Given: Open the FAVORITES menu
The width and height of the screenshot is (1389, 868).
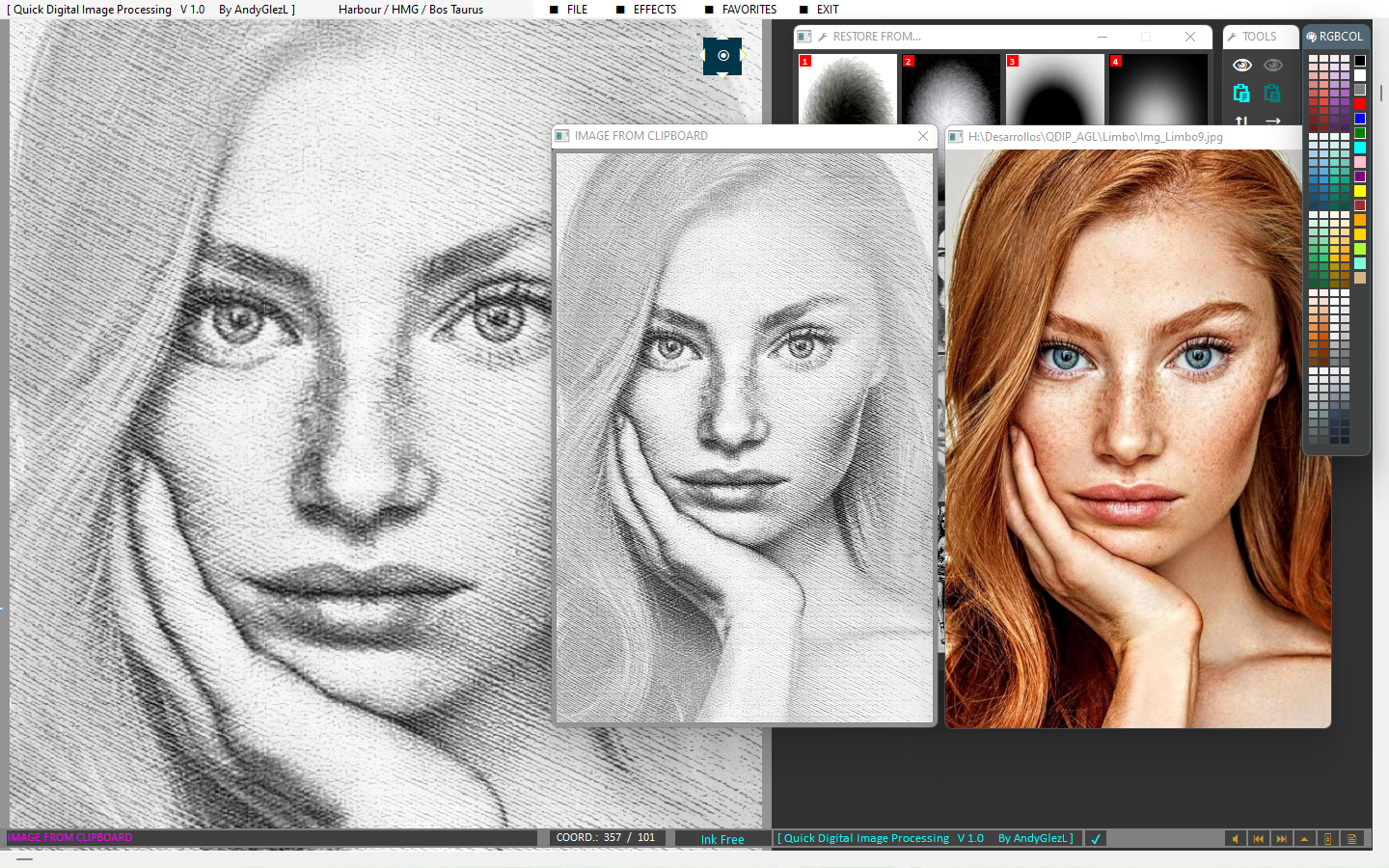Looking at the screenshot, I should 749,10.
